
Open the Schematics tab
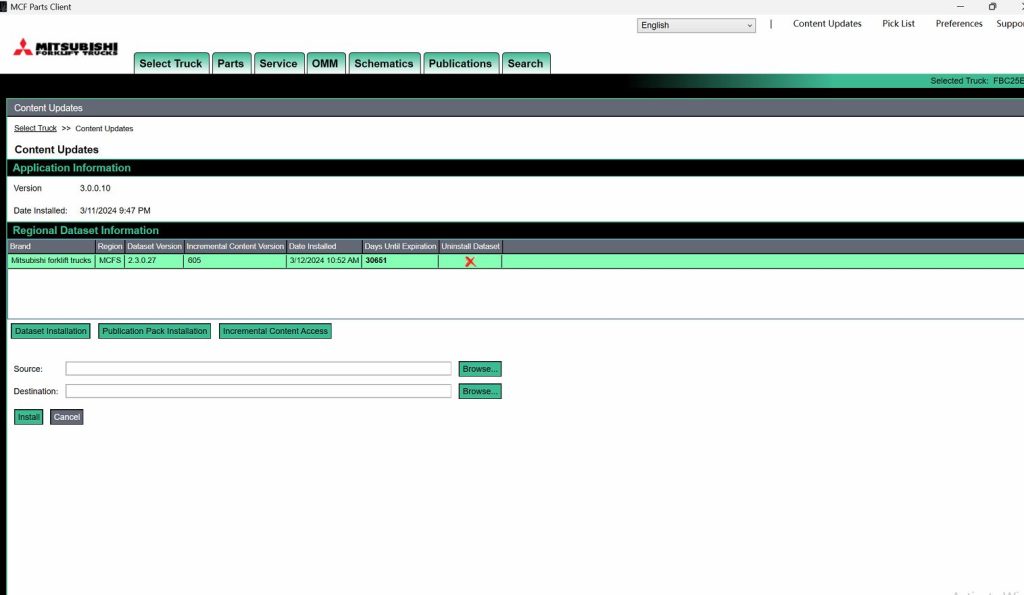tap(384, 62)
